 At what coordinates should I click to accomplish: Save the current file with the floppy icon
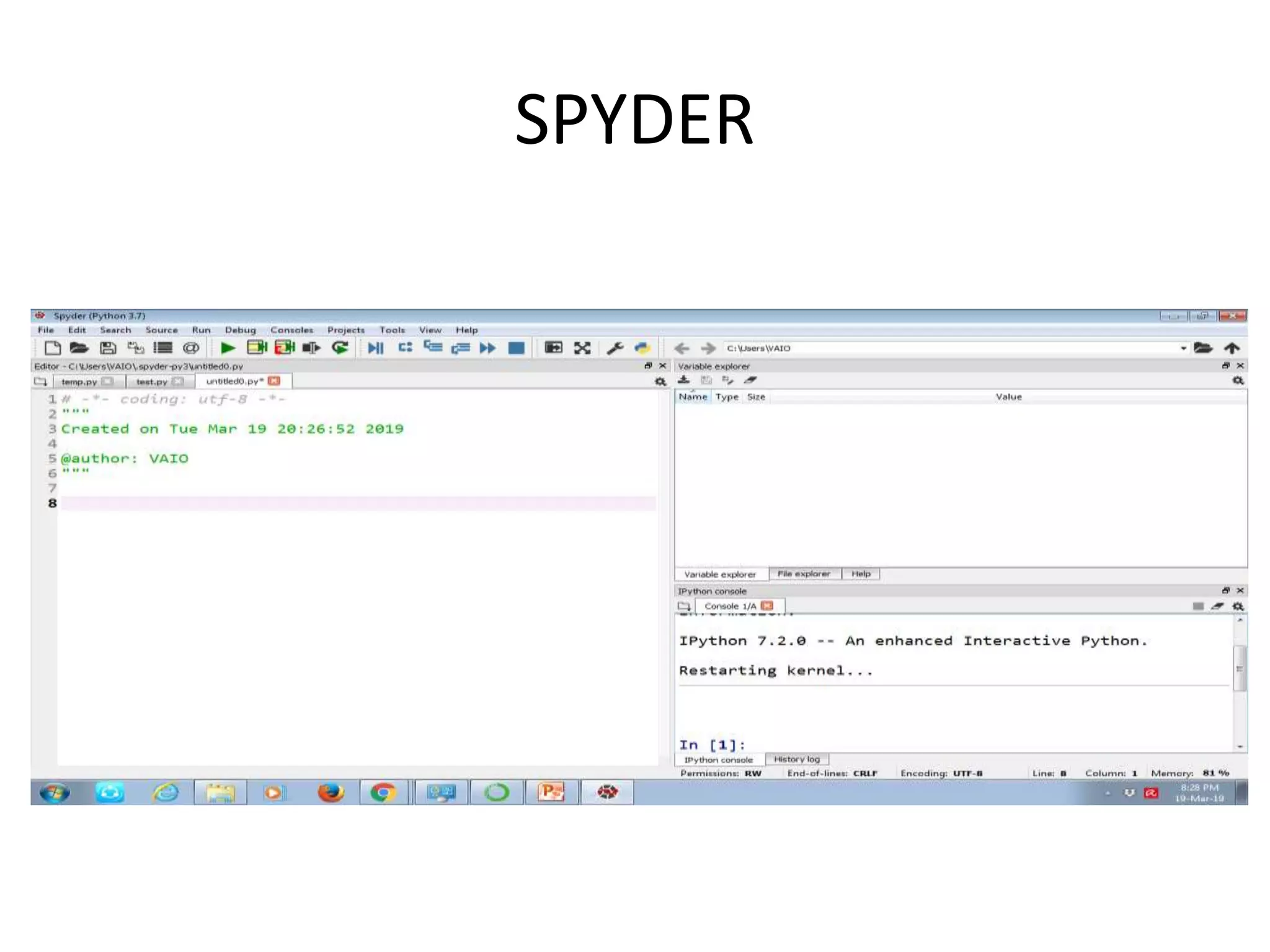coord(108,348)
